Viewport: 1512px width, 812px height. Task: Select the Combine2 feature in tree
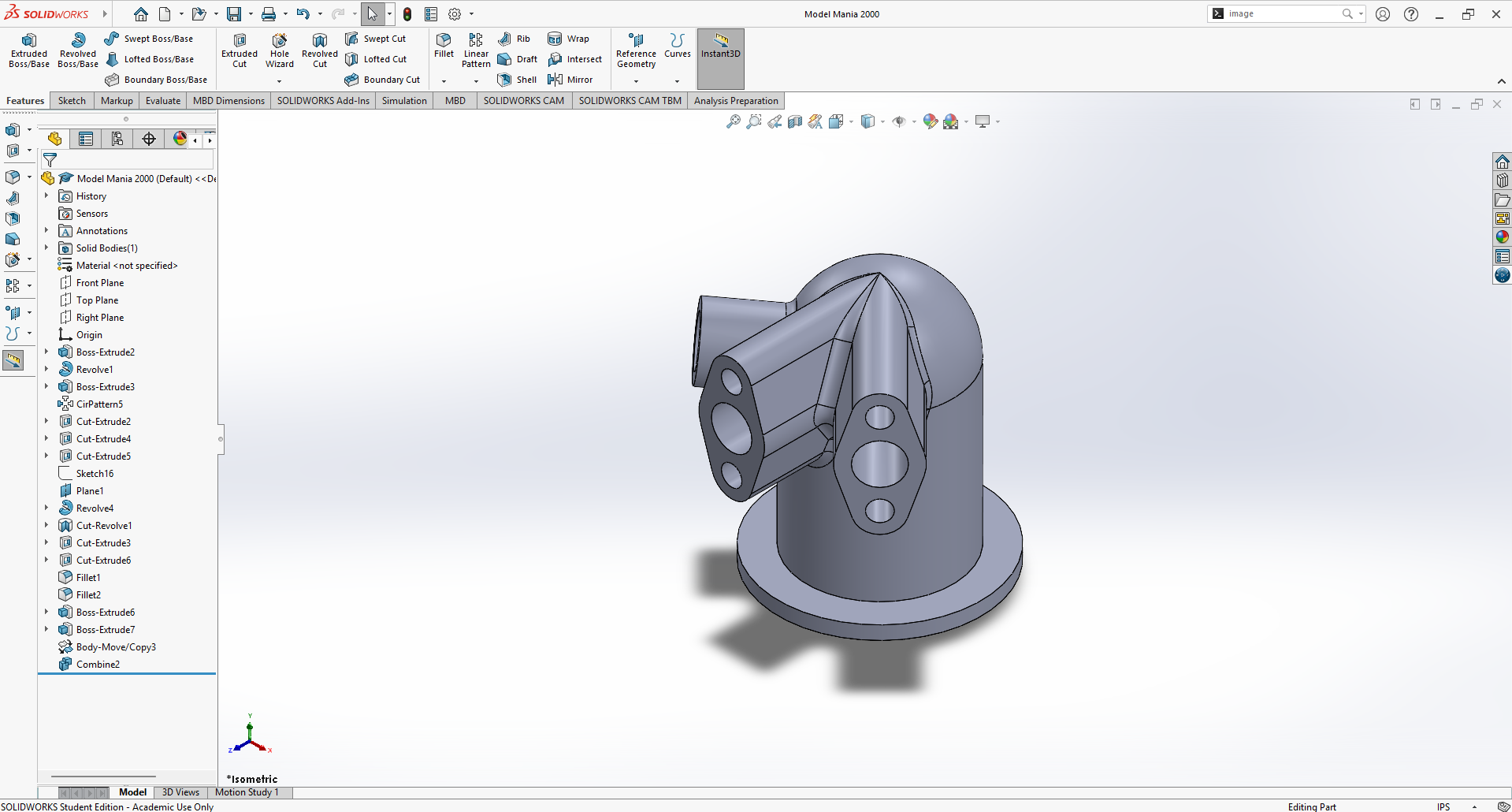98,665
